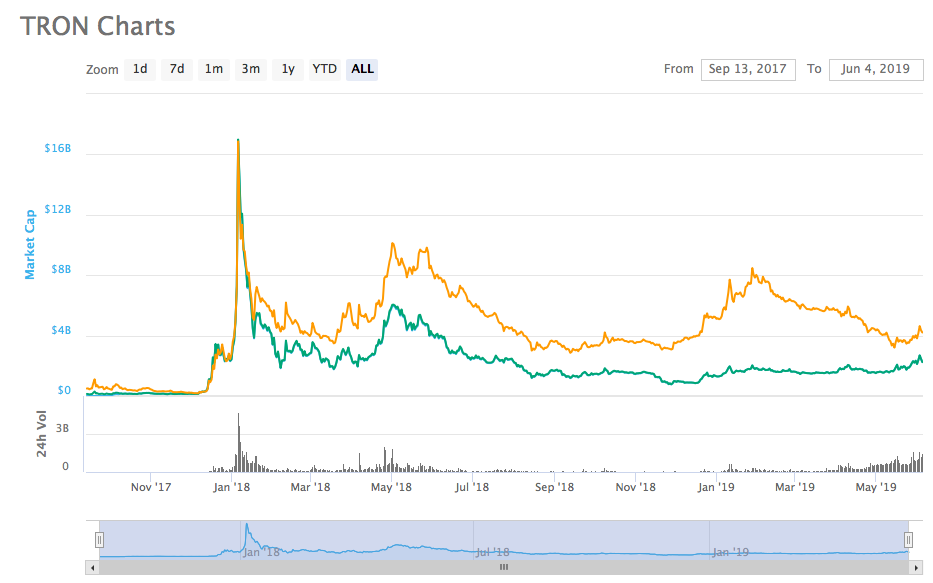Click the Zoom label
This screenshot has height=583, width=933.
102,70
